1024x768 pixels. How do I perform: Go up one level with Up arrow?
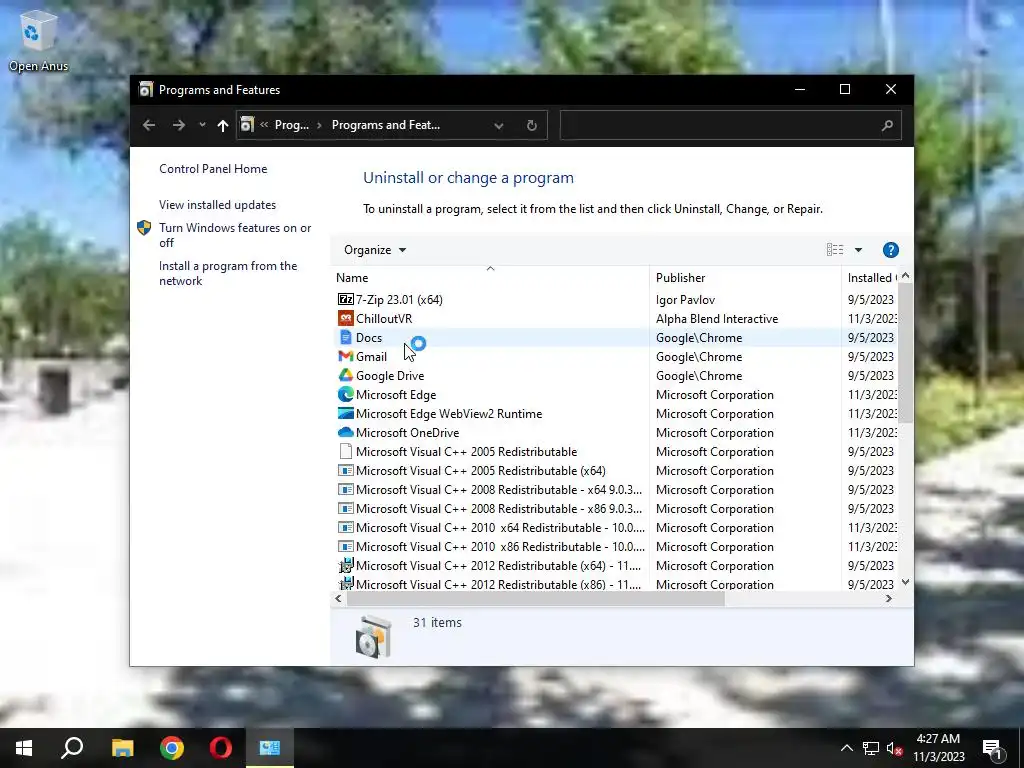(223, 125)
